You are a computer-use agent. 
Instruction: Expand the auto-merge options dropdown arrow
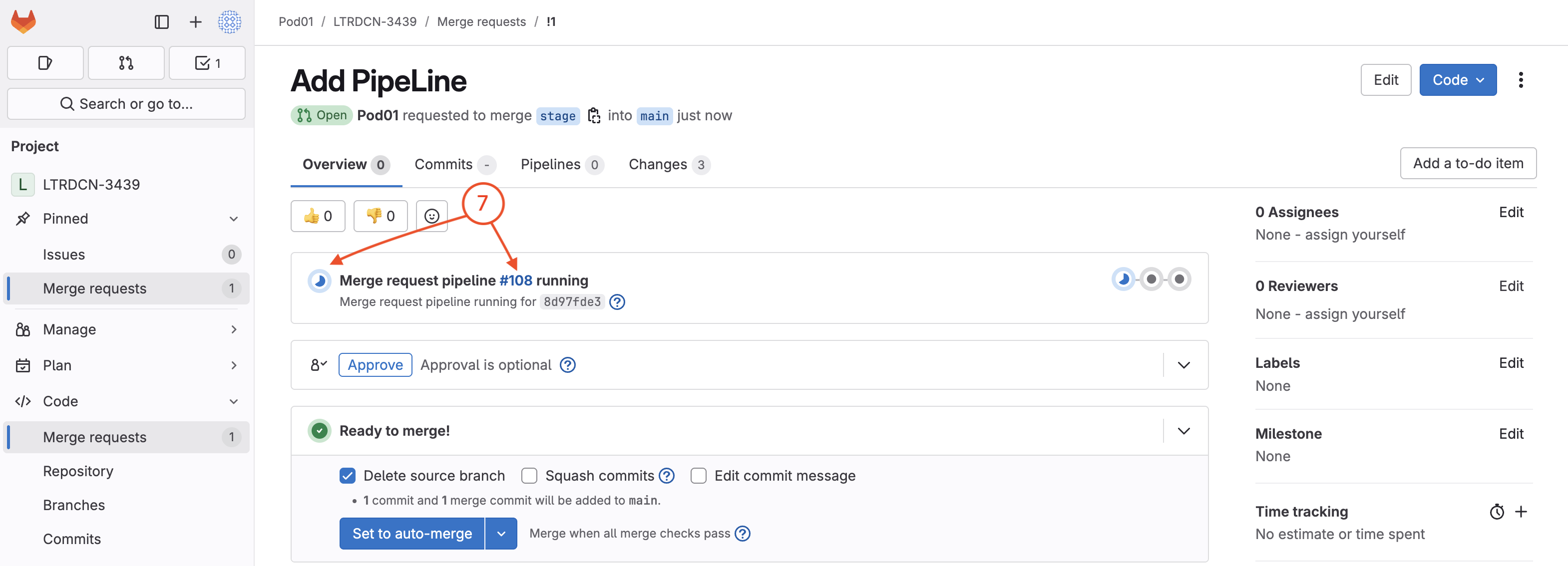(x=501, y=534)
